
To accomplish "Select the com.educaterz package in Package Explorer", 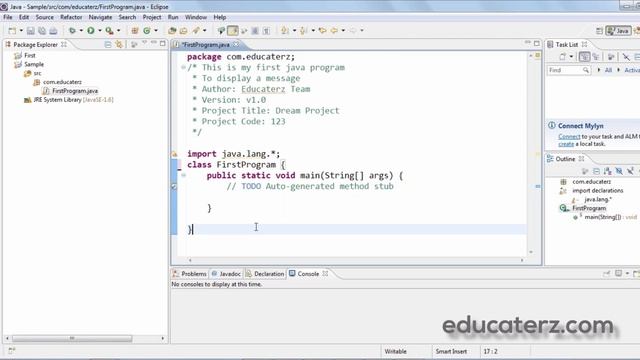I will (62, 82).
